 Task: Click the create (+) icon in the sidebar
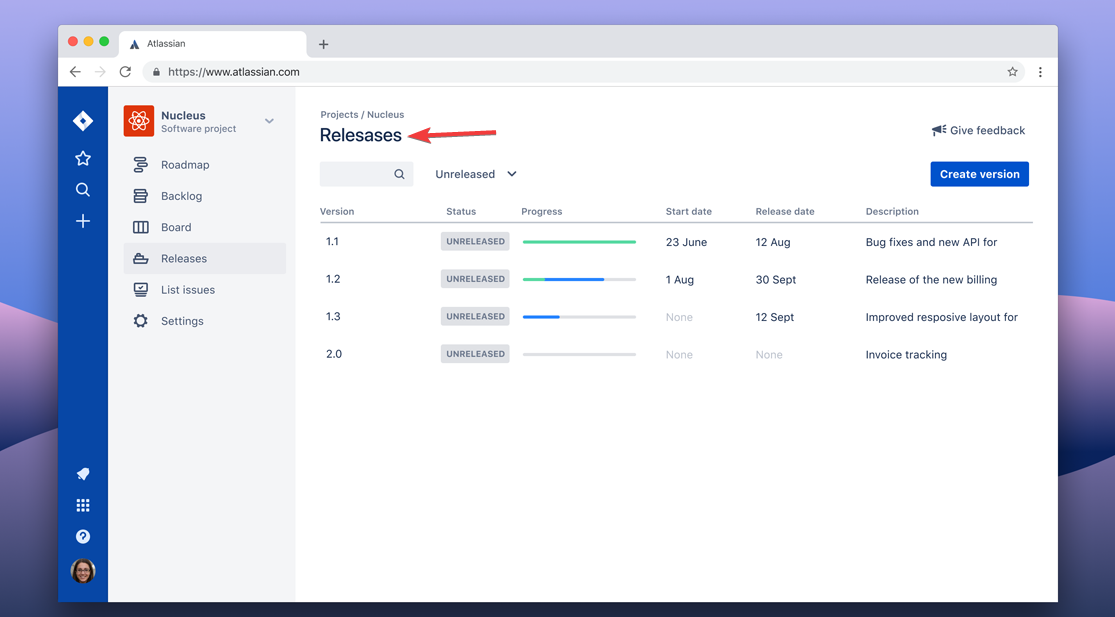[83, 221]
